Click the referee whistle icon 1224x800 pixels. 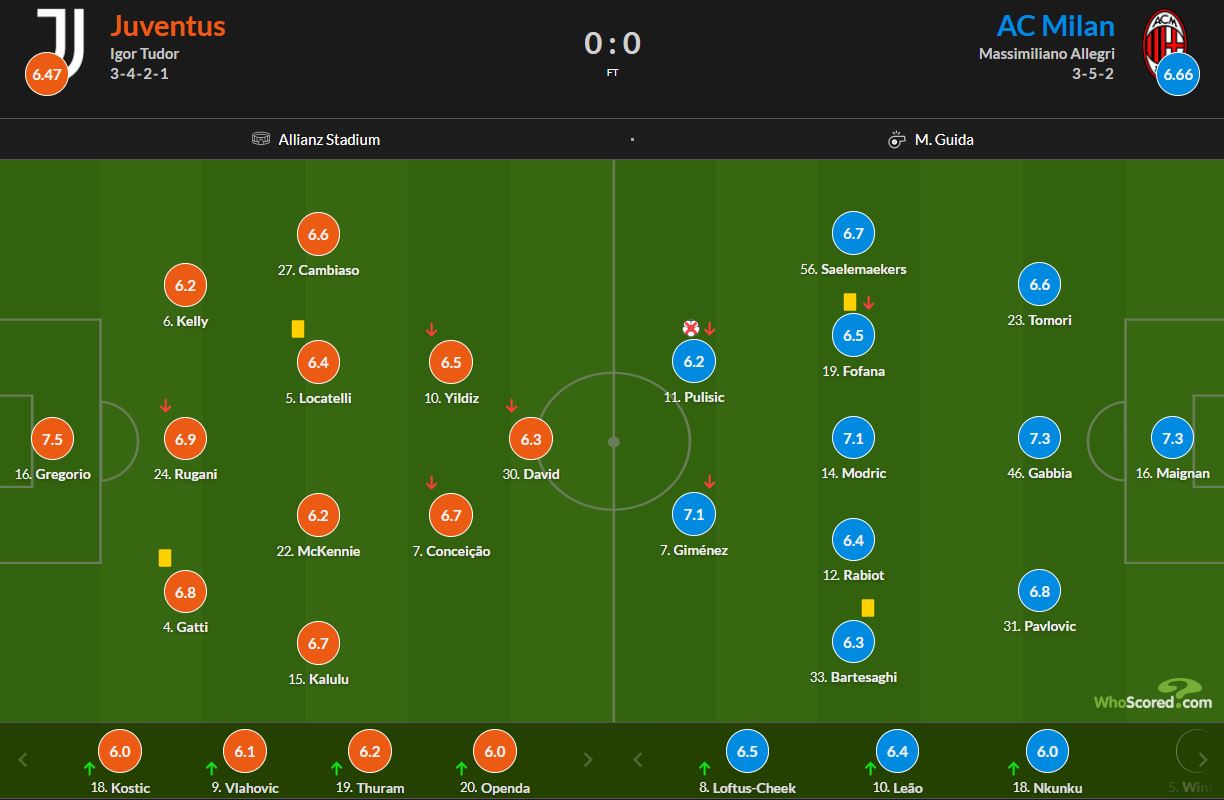tap(896, 139)
